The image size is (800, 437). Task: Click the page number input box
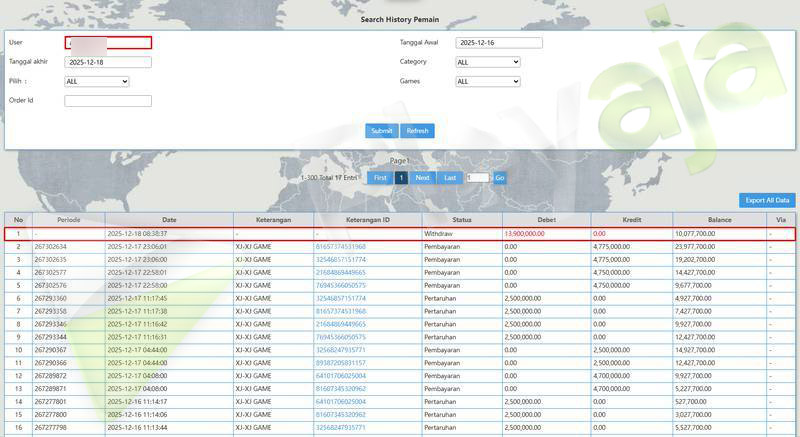pyautogui.click(x=477, y=177)
